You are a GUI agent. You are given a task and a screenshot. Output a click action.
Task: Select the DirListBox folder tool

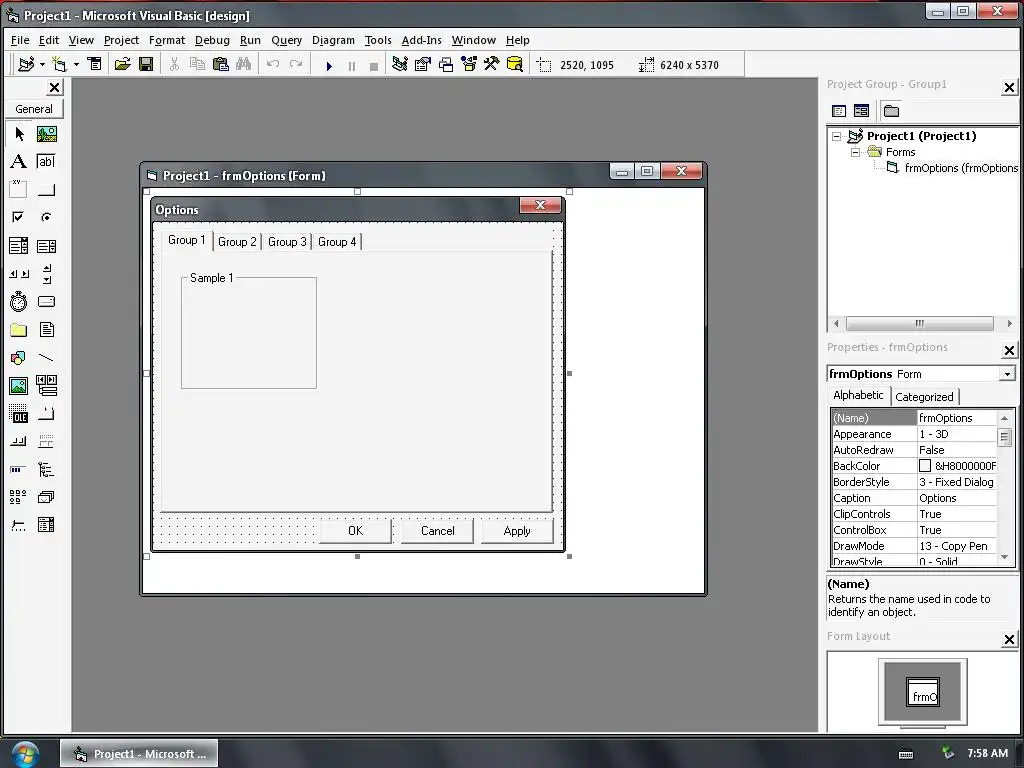click(x=19, y=330)
